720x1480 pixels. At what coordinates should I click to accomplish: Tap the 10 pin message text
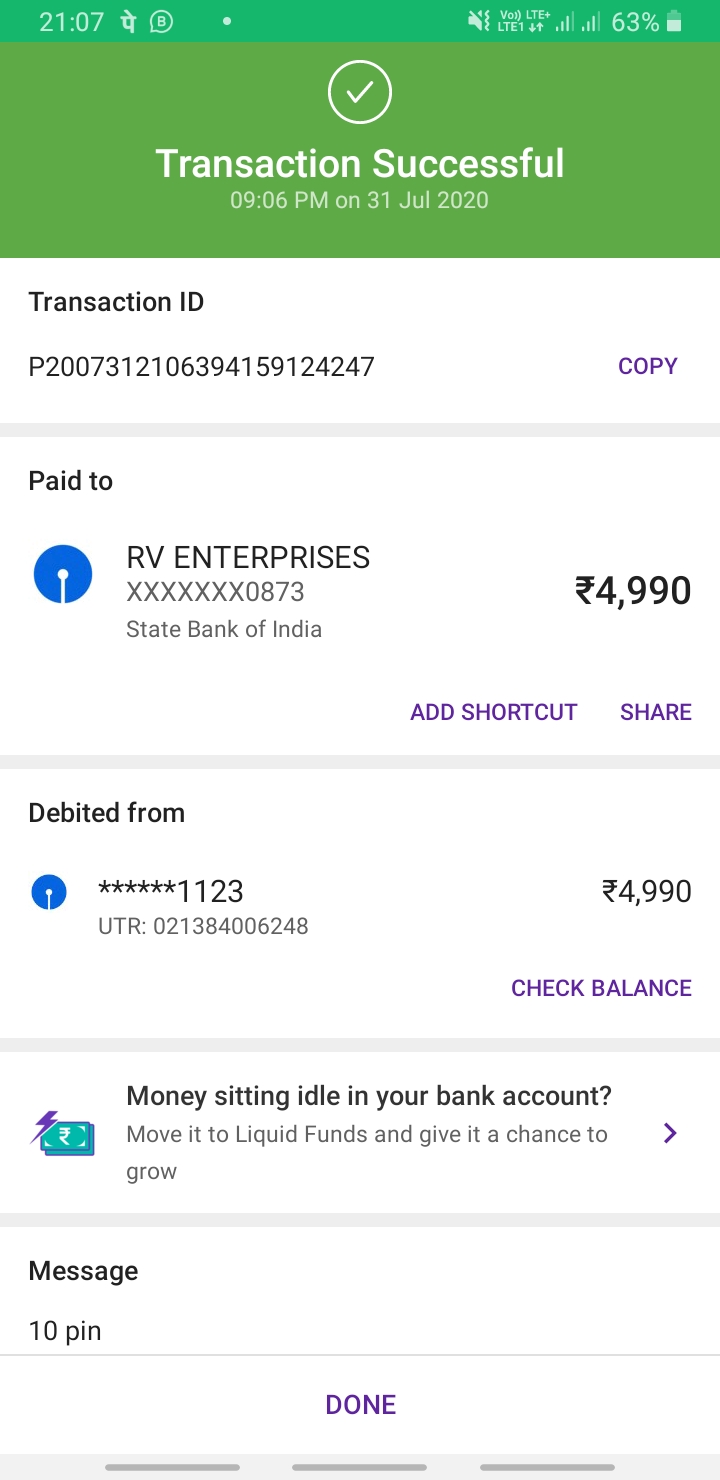click(x=65, y=1331)
